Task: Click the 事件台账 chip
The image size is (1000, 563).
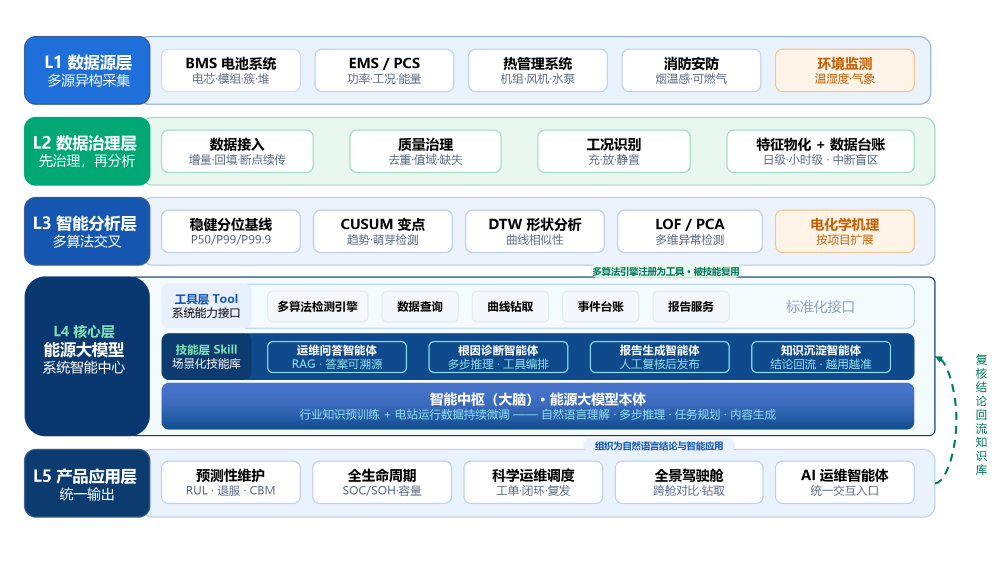Action: click(601, 307)
